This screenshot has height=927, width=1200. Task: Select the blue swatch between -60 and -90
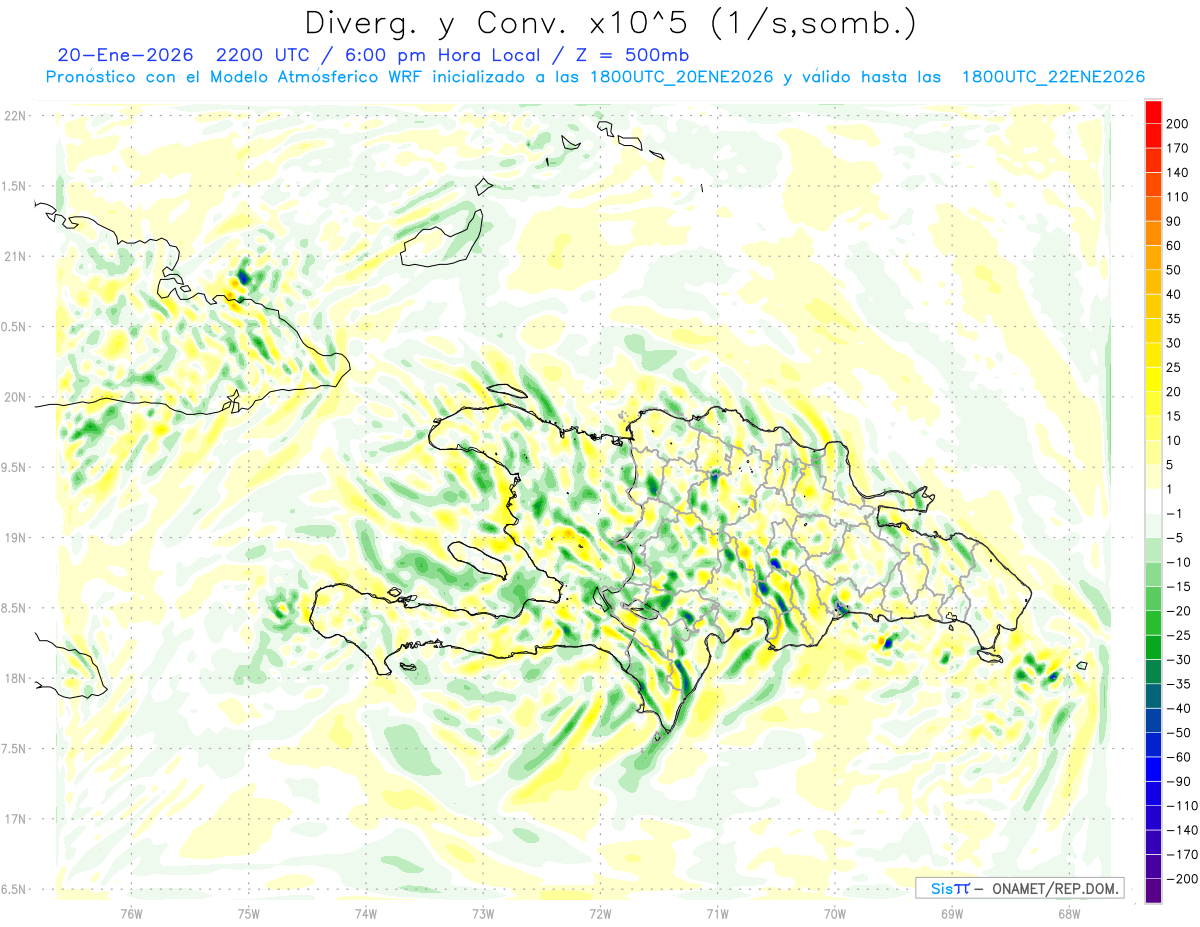coord(1153,770)
